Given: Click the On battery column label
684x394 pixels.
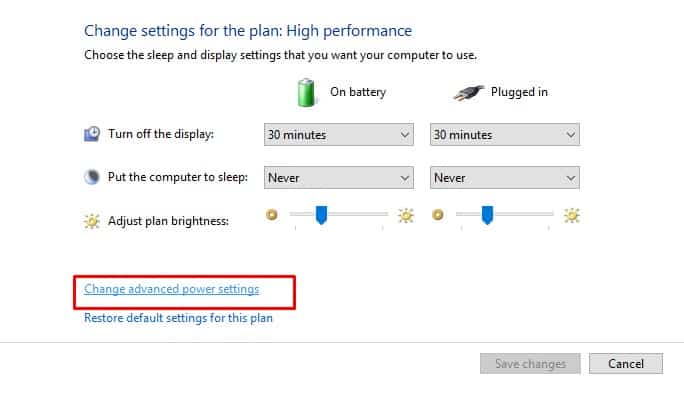Looking at the screenshot, I should pyautogui.click(x=358, y=92).
